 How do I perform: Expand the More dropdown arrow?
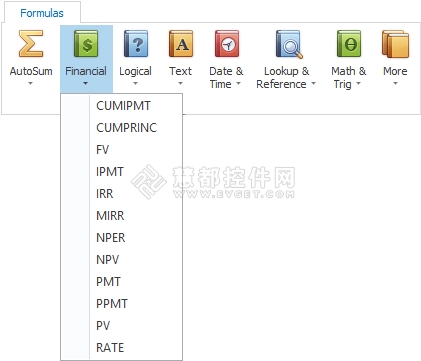click(395, 83)
